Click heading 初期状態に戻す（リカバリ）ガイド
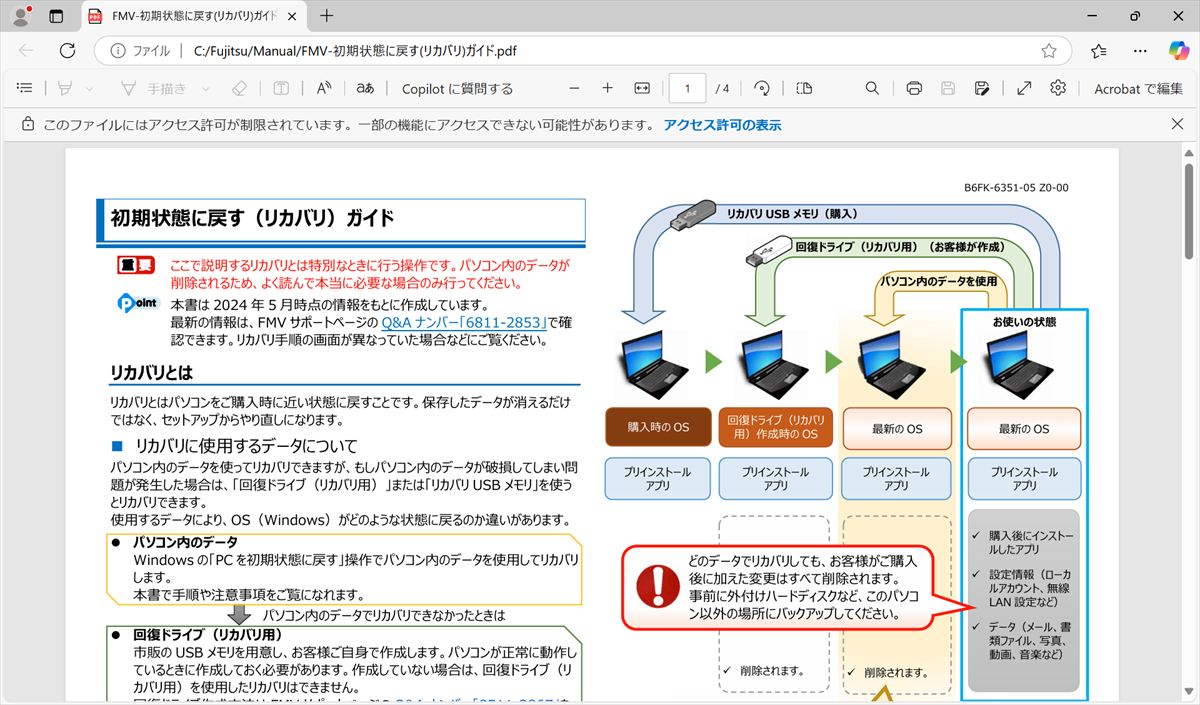The width and height of the screenshot is (1200, 705). click(x=252, y=218)
